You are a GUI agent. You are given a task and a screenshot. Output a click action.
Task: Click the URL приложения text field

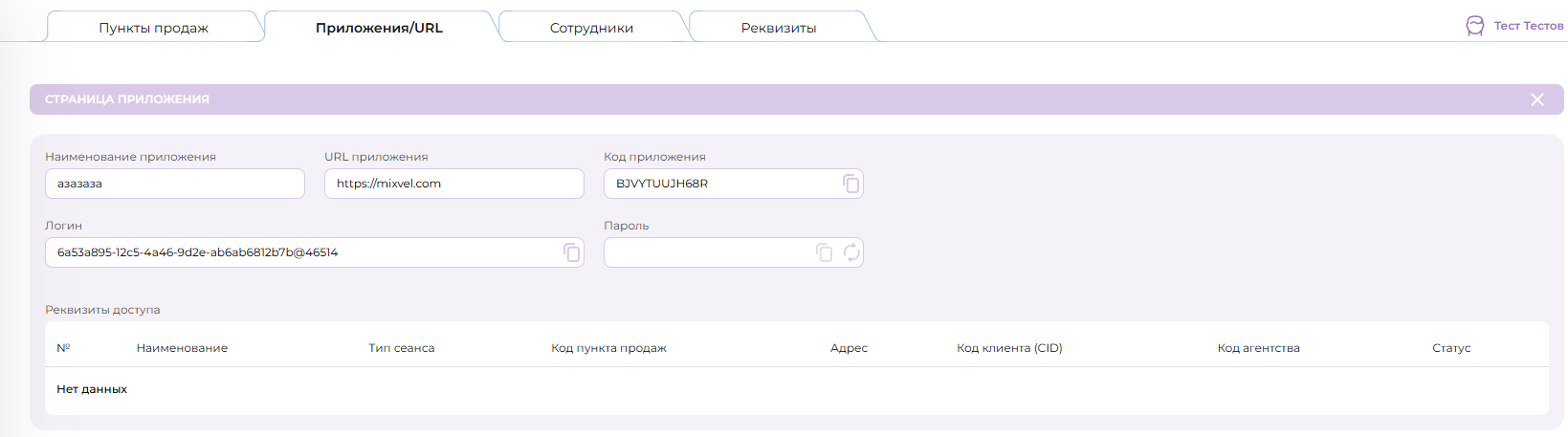point(453,184)
